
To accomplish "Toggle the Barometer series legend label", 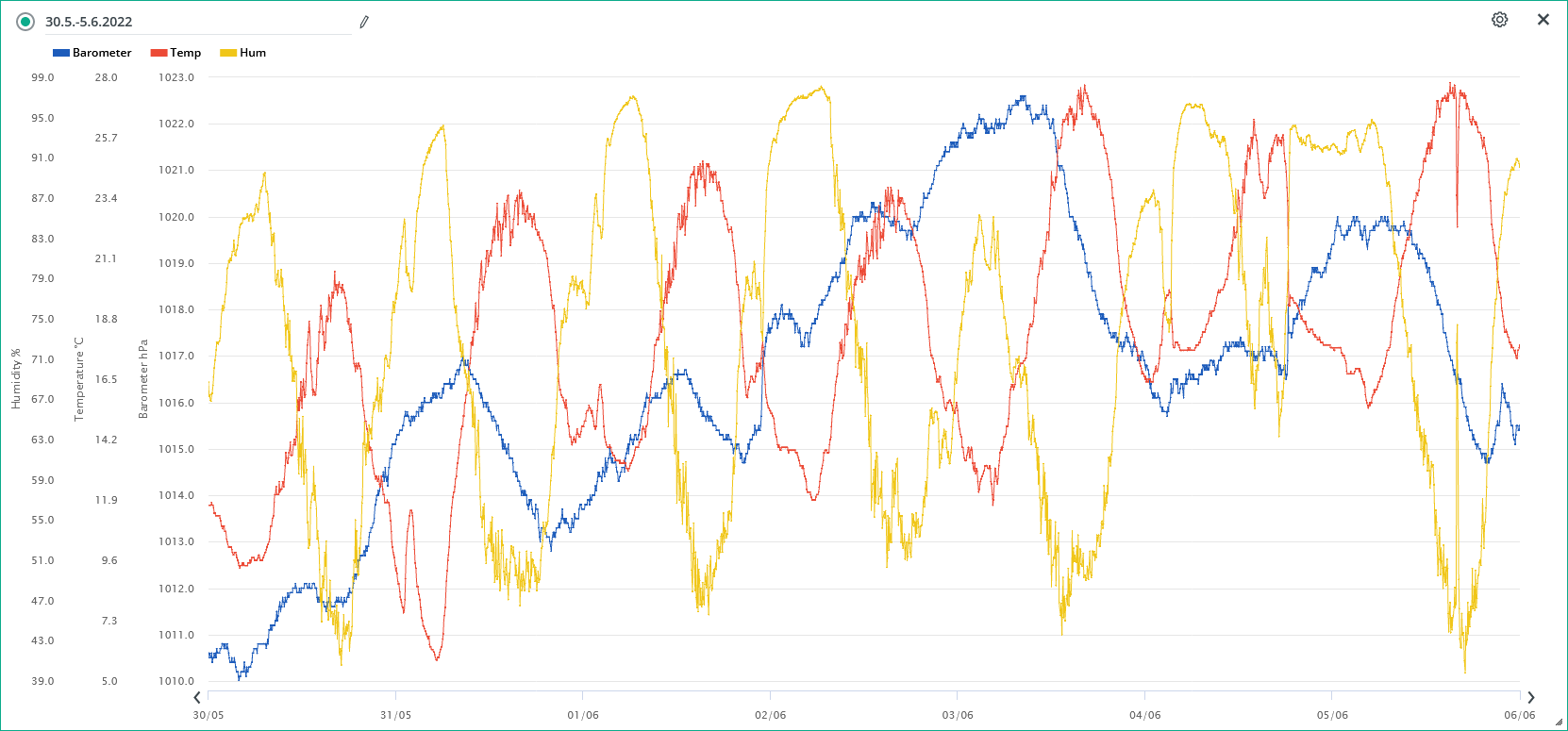I will [102, 53].
